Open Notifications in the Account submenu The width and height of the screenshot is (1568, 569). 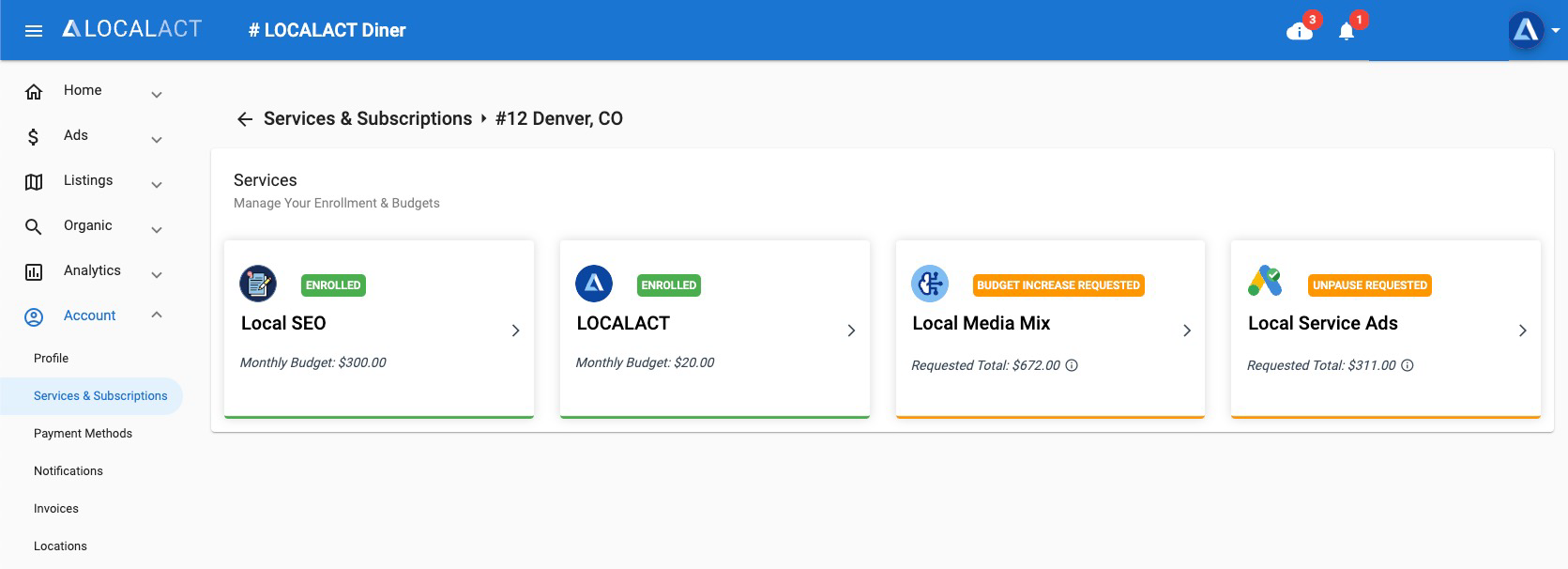[69, 471]
